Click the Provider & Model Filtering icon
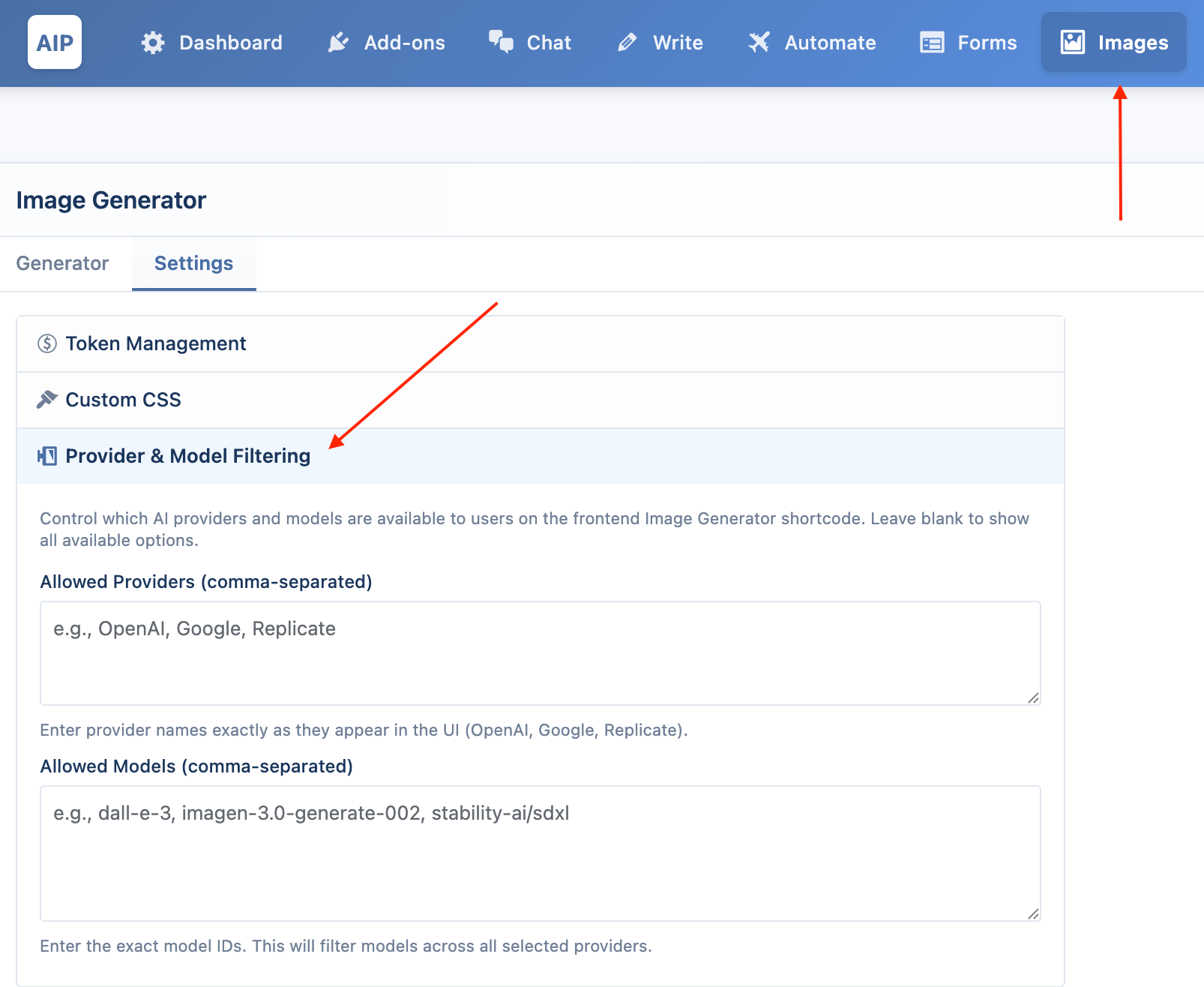The height and width of the screenshot is (987, 1204). [47, 456]
